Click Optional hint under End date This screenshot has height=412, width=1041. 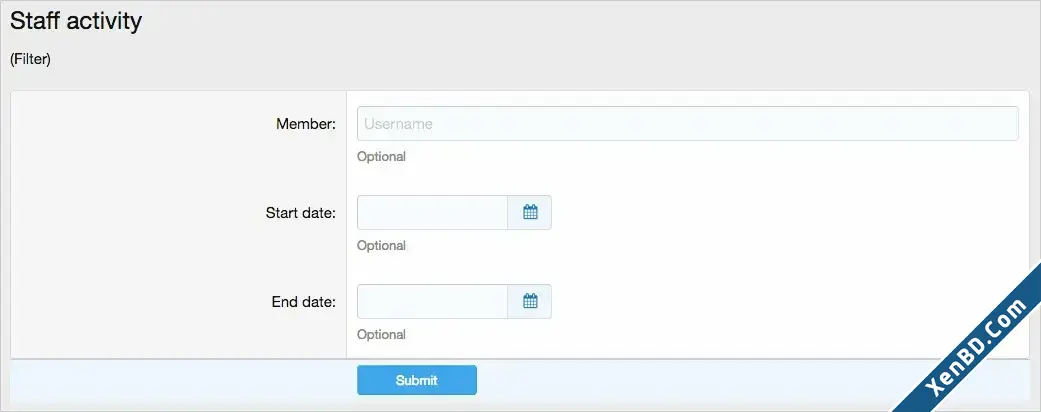[381, 334]
